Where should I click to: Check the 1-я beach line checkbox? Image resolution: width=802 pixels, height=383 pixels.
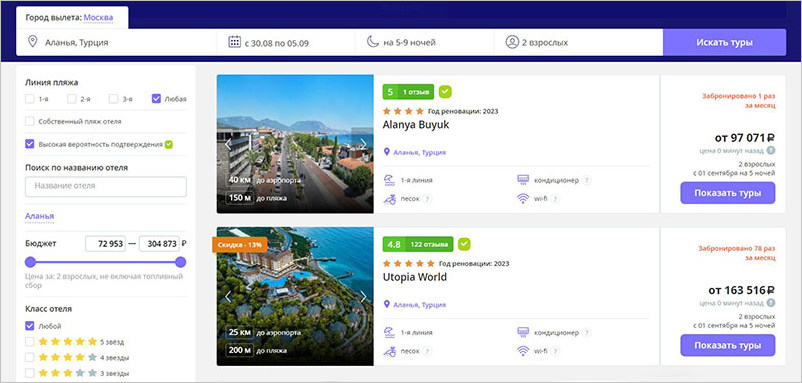[x=30, y=99]
